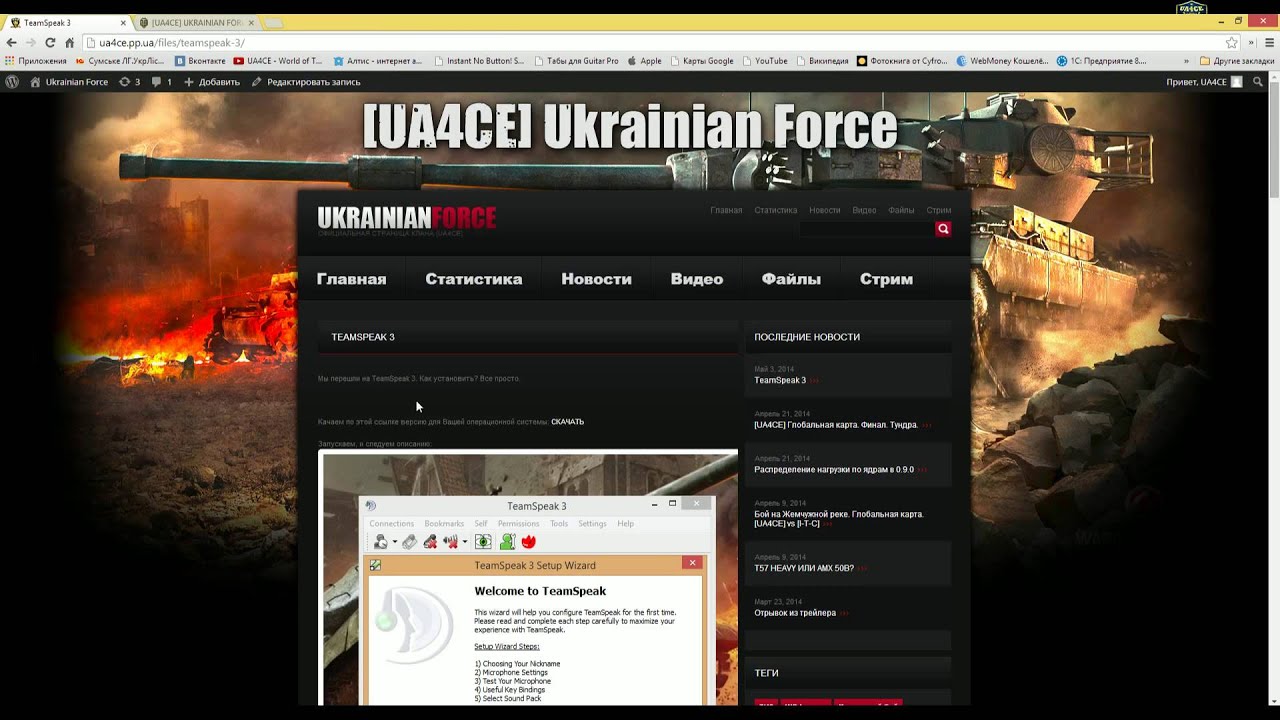Open the Фотокнига от Cyfro bookmark
Screen dimensions: 1280x720
click(902, 61)
